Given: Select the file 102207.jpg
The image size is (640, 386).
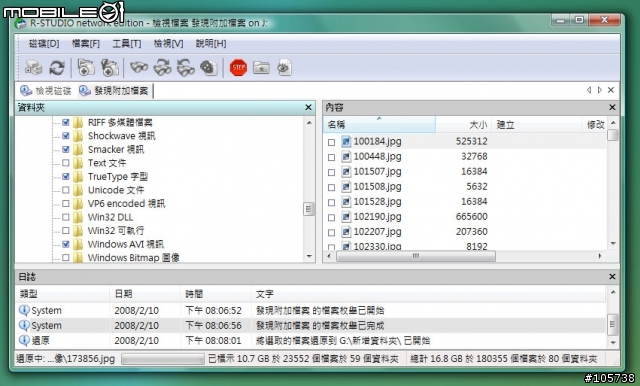Looking at the screenshot, I should 377,232.
